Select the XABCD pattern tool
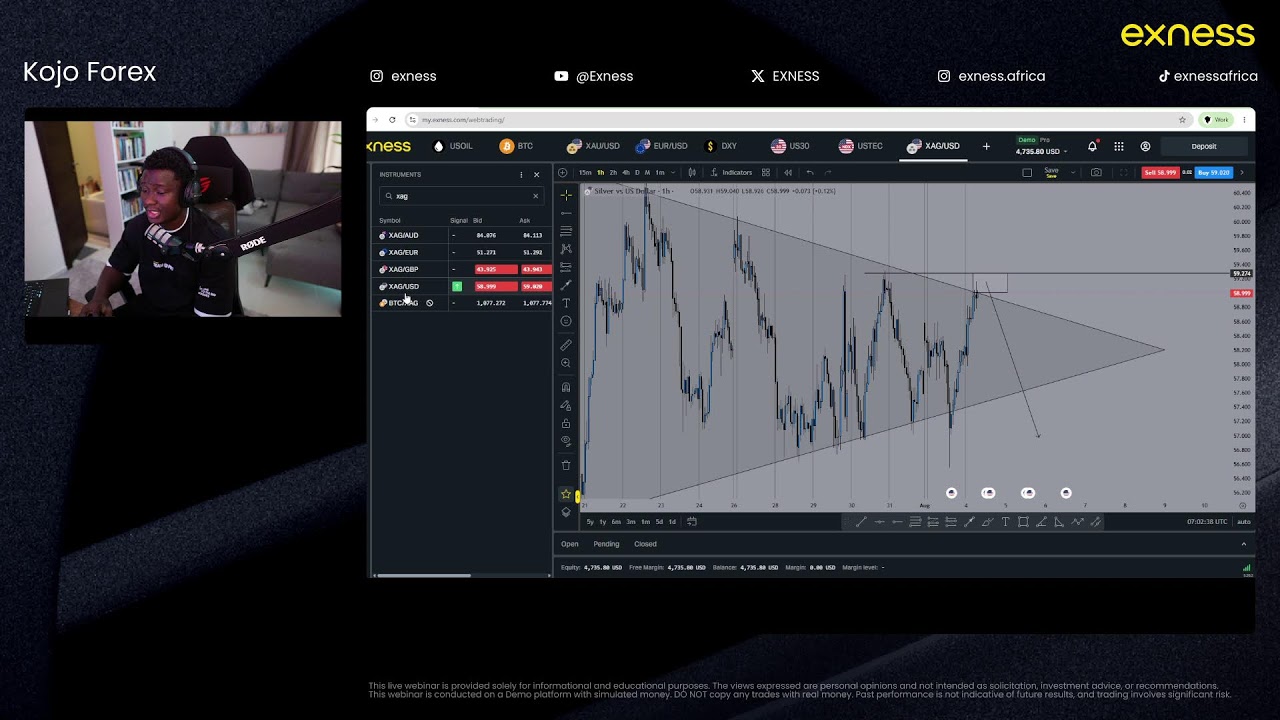Image resolution: width=1280 pixels, height=720 pixels. (566, 249)
